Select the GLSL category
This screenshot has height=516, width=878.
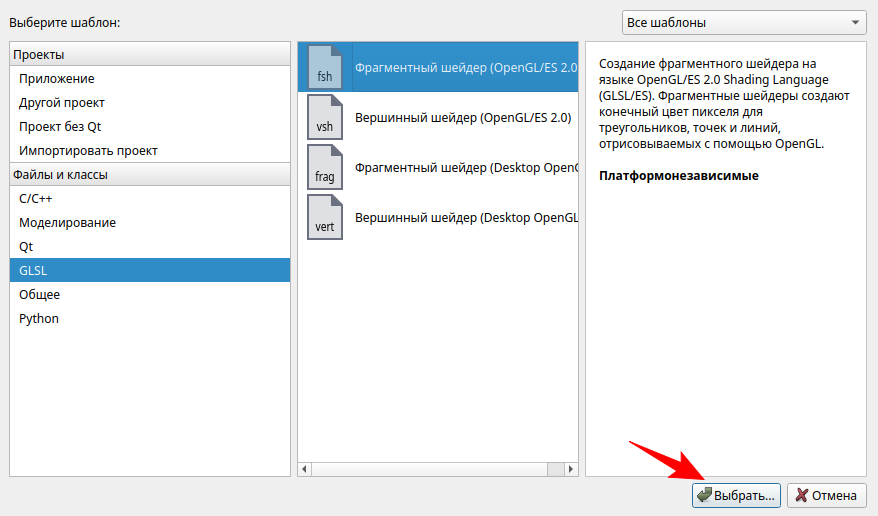pos(33,270)
